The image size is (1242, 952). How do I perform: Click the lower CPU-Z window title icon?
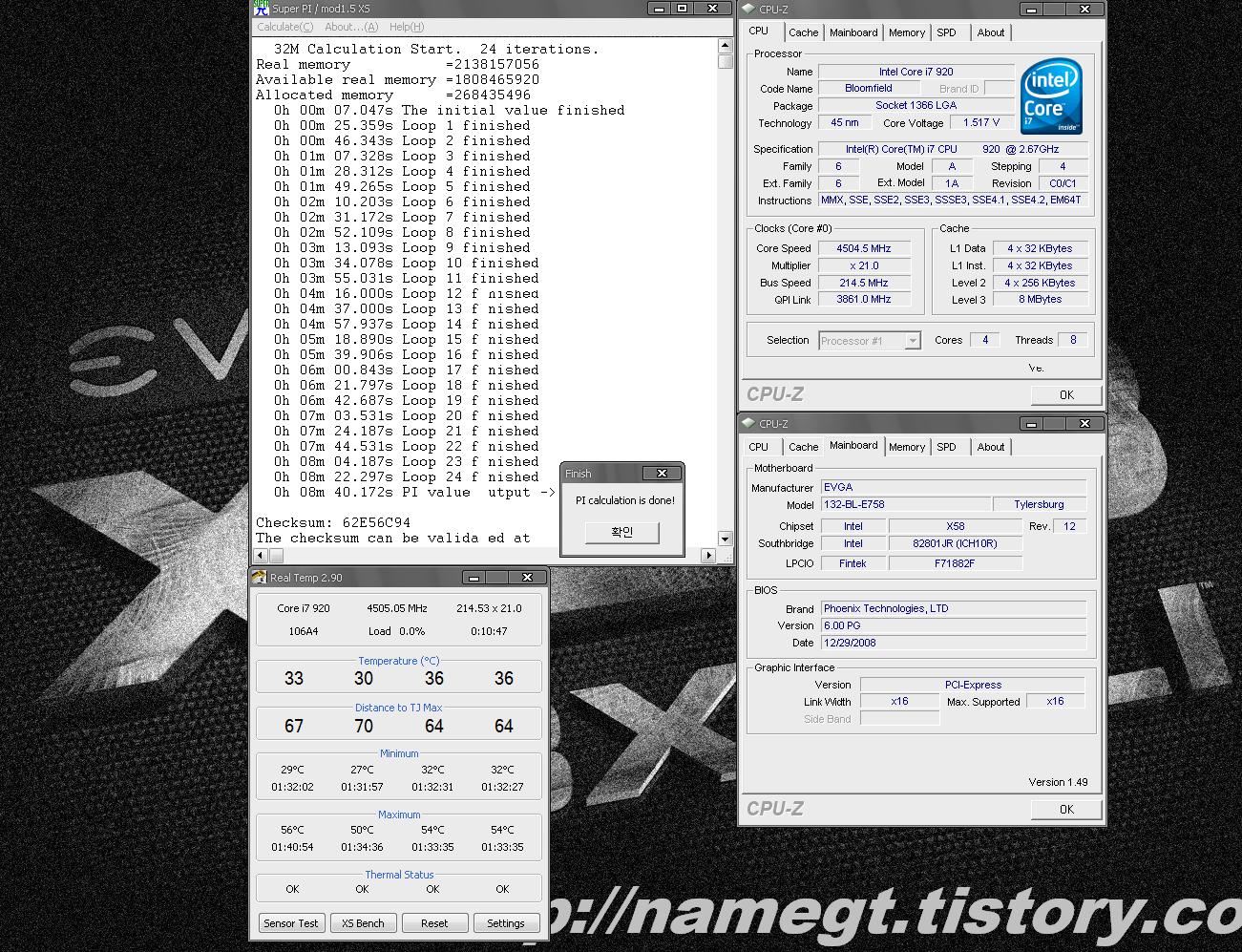tap(748, 423)
